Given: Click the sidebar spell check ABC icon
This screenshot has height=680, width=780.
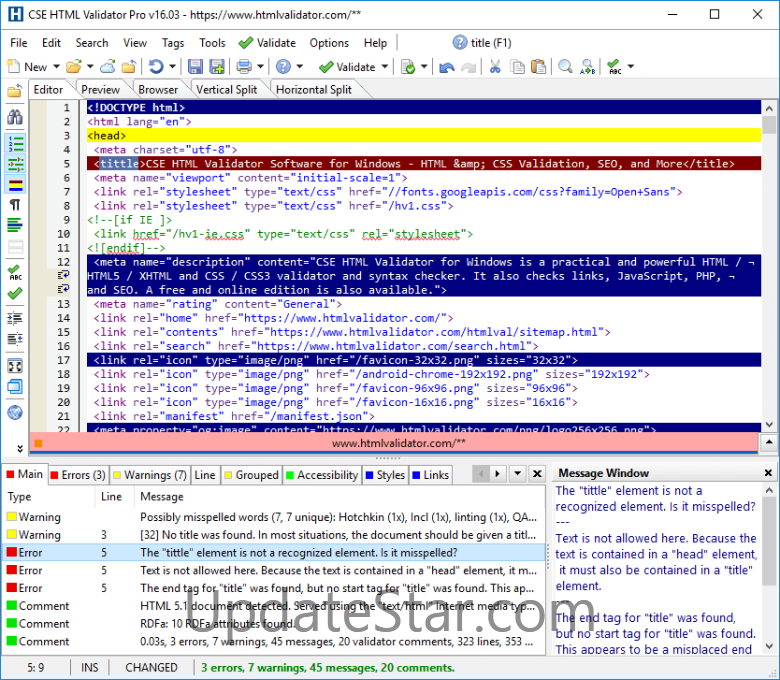Looking at the screenshot, I should 15,273.
